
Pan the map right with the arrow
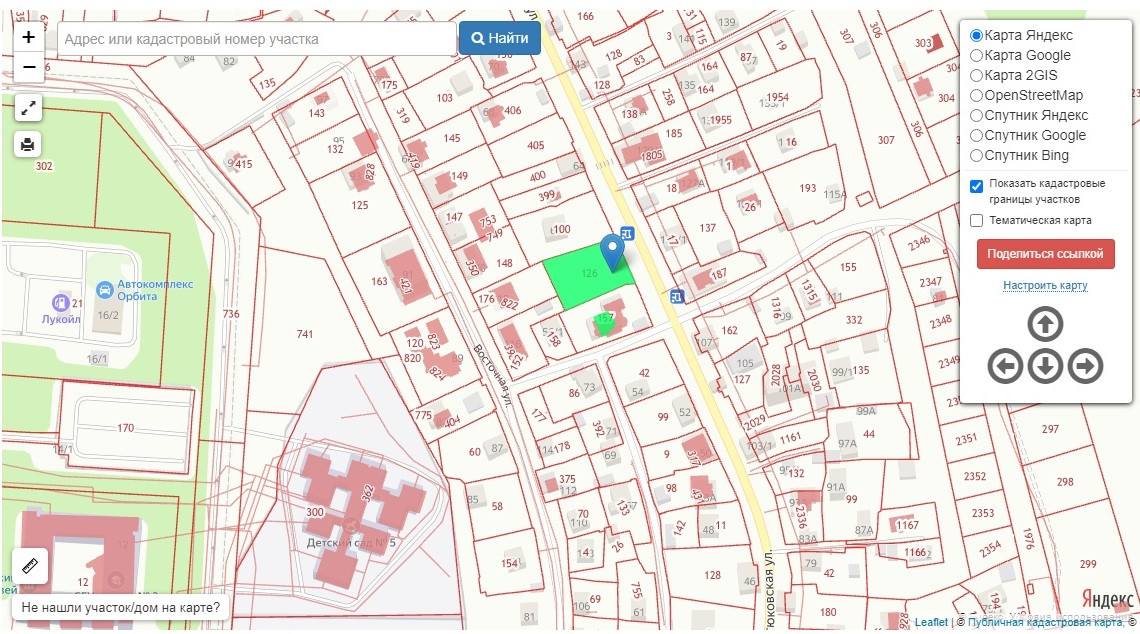pos(1085,366)
